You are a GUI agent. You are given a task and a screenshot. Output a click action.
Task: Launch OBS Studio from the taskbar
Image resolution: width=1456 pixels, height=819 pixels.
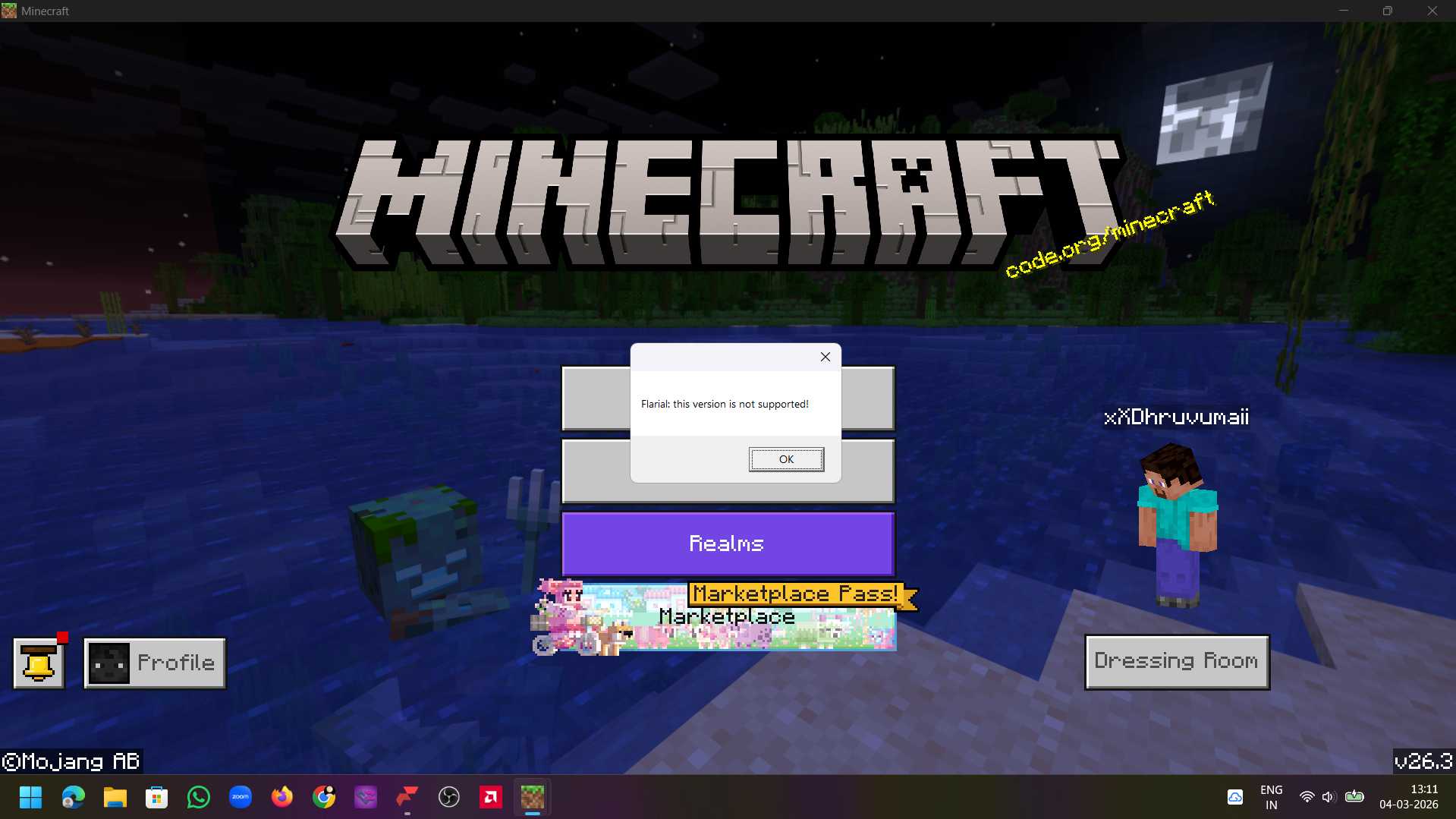click(x=448, y=797)
